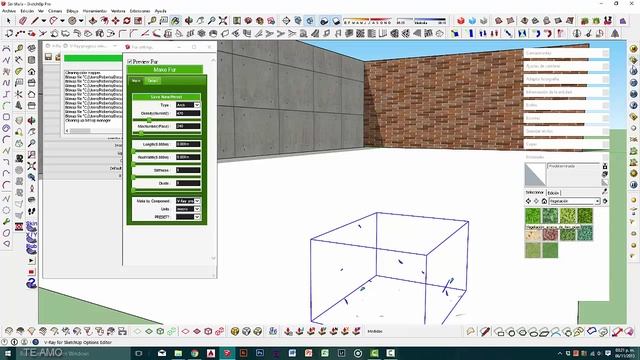Open the Mail app in taskbar
The height and width of the screenshot is (360, 640).
coord(162,353)
